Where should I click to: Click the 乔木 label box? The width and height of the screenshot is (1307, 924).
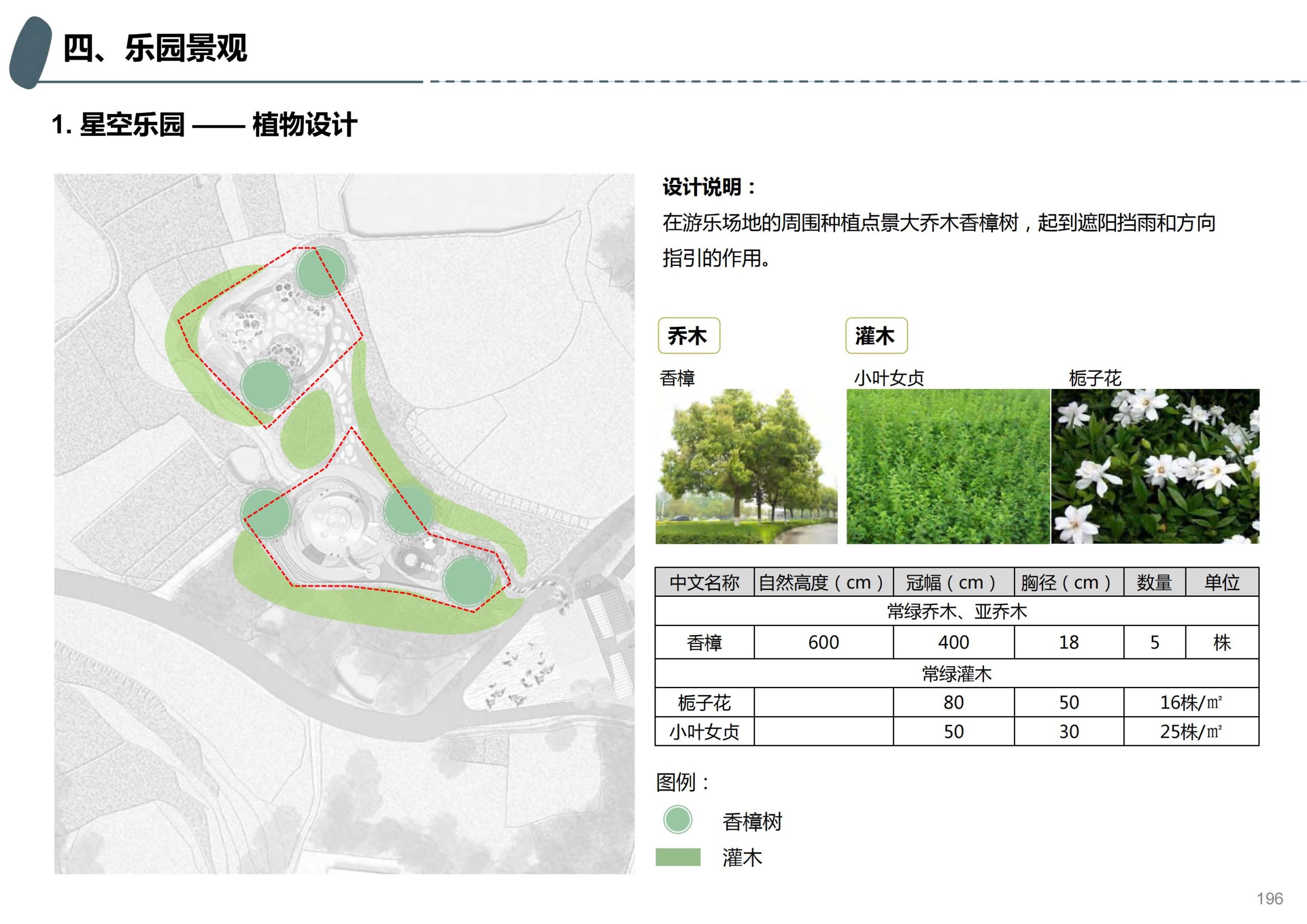click(x=689, y=336)
